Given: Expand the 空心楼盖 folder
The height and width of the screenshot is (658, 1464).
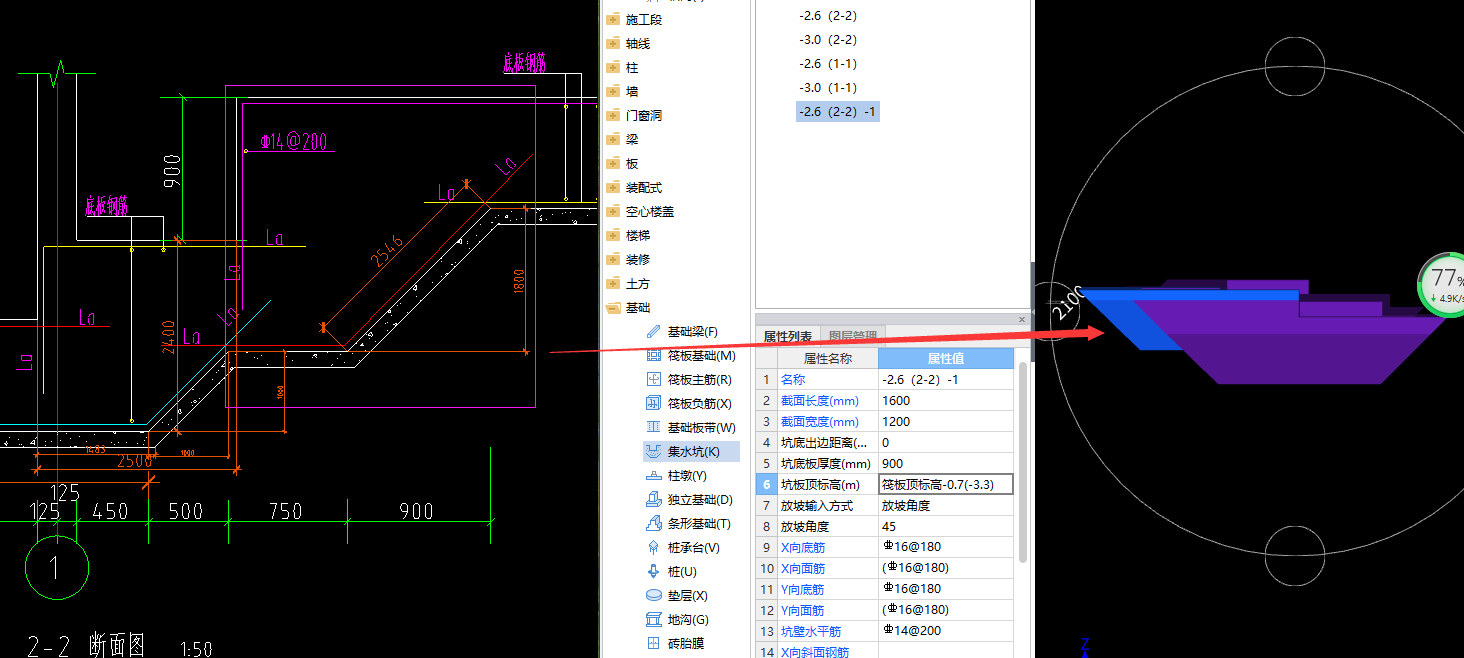Looking at the screenshot, I should (612, 211).
